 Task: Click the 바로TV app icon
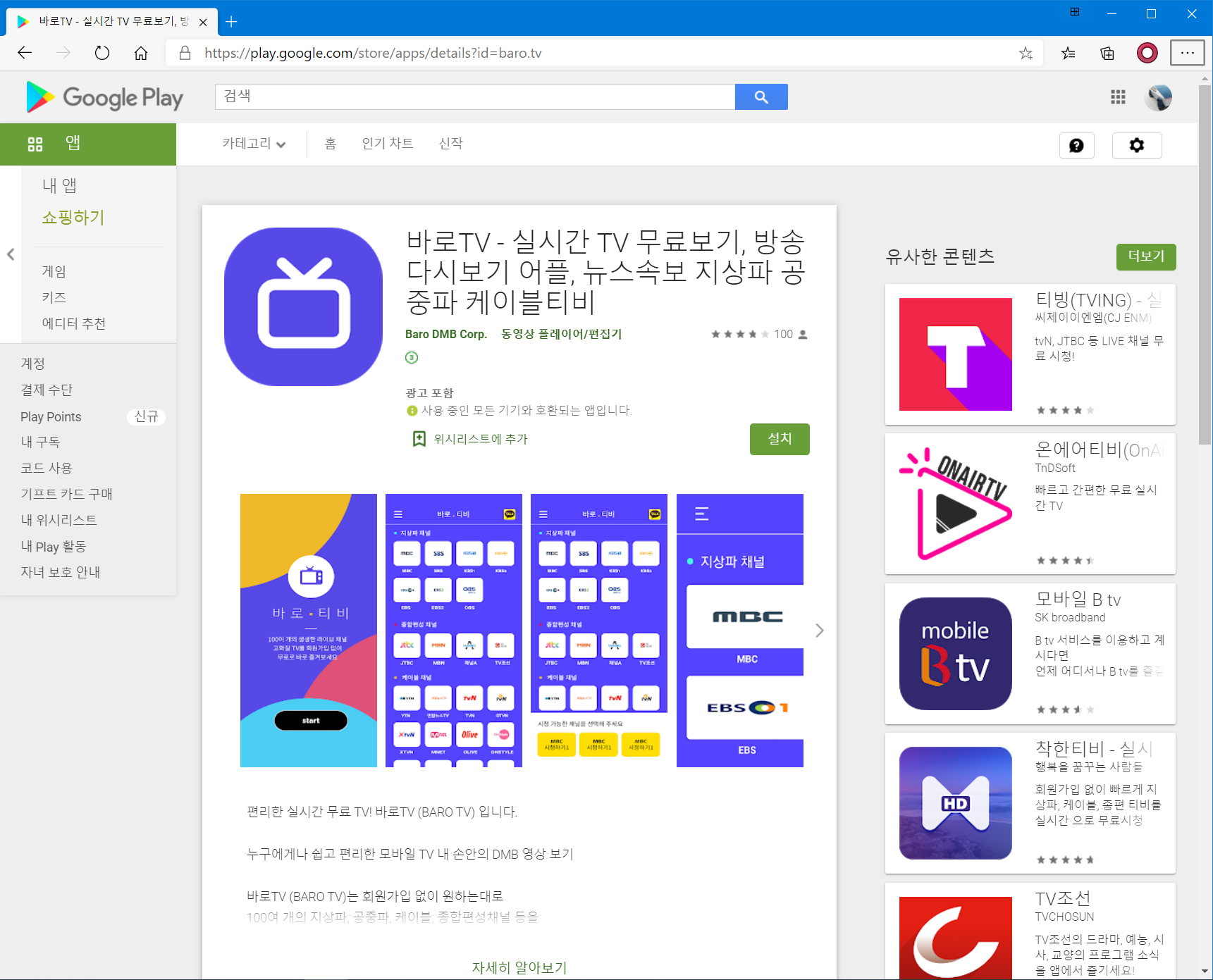pos(303,306)
